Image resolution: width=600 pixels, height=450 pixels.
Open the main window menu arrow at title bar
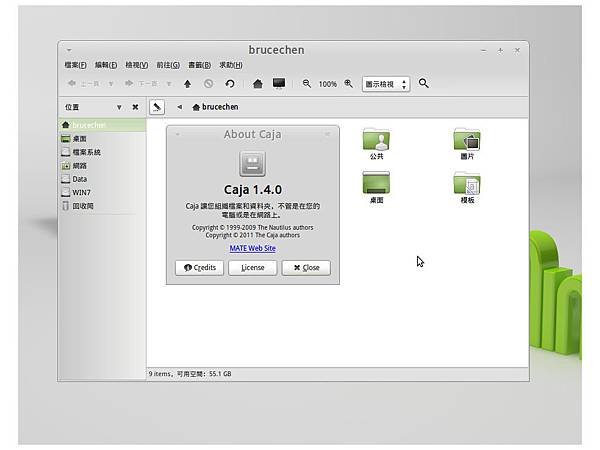(69, 50)
